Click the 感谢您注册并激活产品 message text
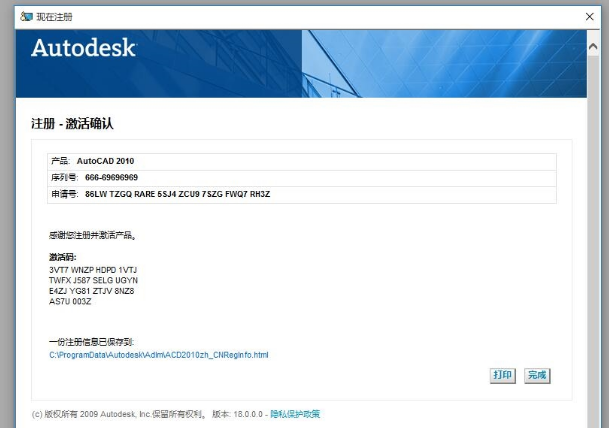609x428 pixels. (x=92, y=235)
